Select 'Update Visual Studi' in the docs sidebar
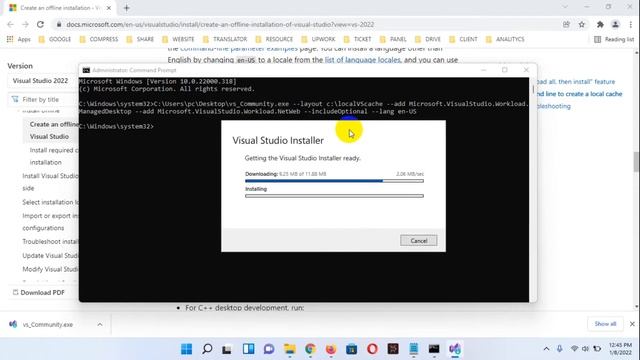640x360 pixels. pos(50,256)
